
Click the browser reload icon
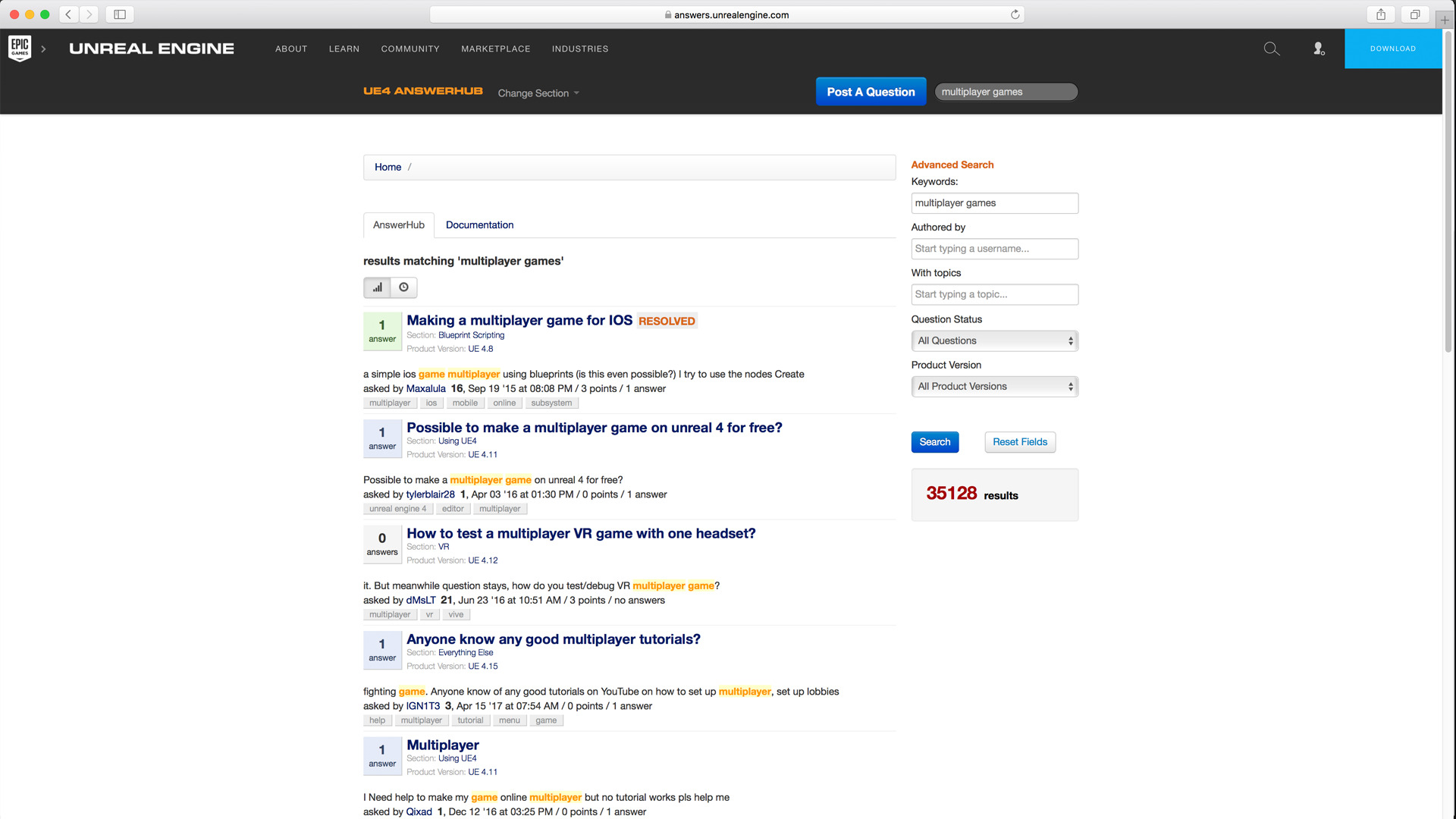click(1015, 14)
